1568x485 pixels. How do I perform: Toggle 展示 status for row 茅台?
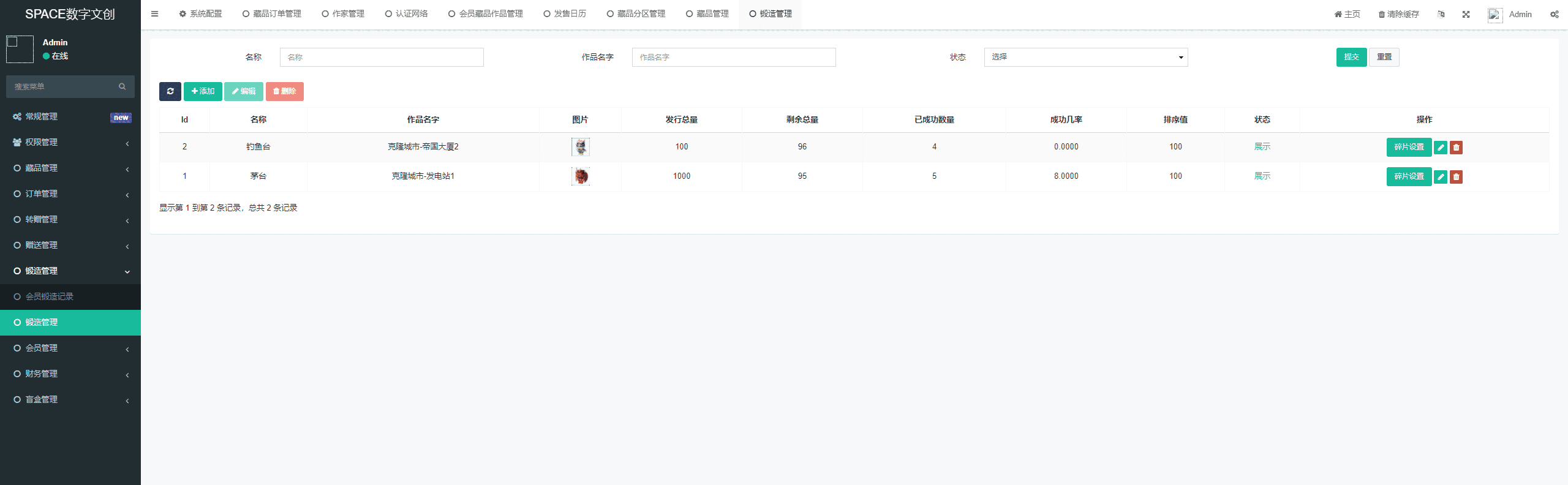1262,176
